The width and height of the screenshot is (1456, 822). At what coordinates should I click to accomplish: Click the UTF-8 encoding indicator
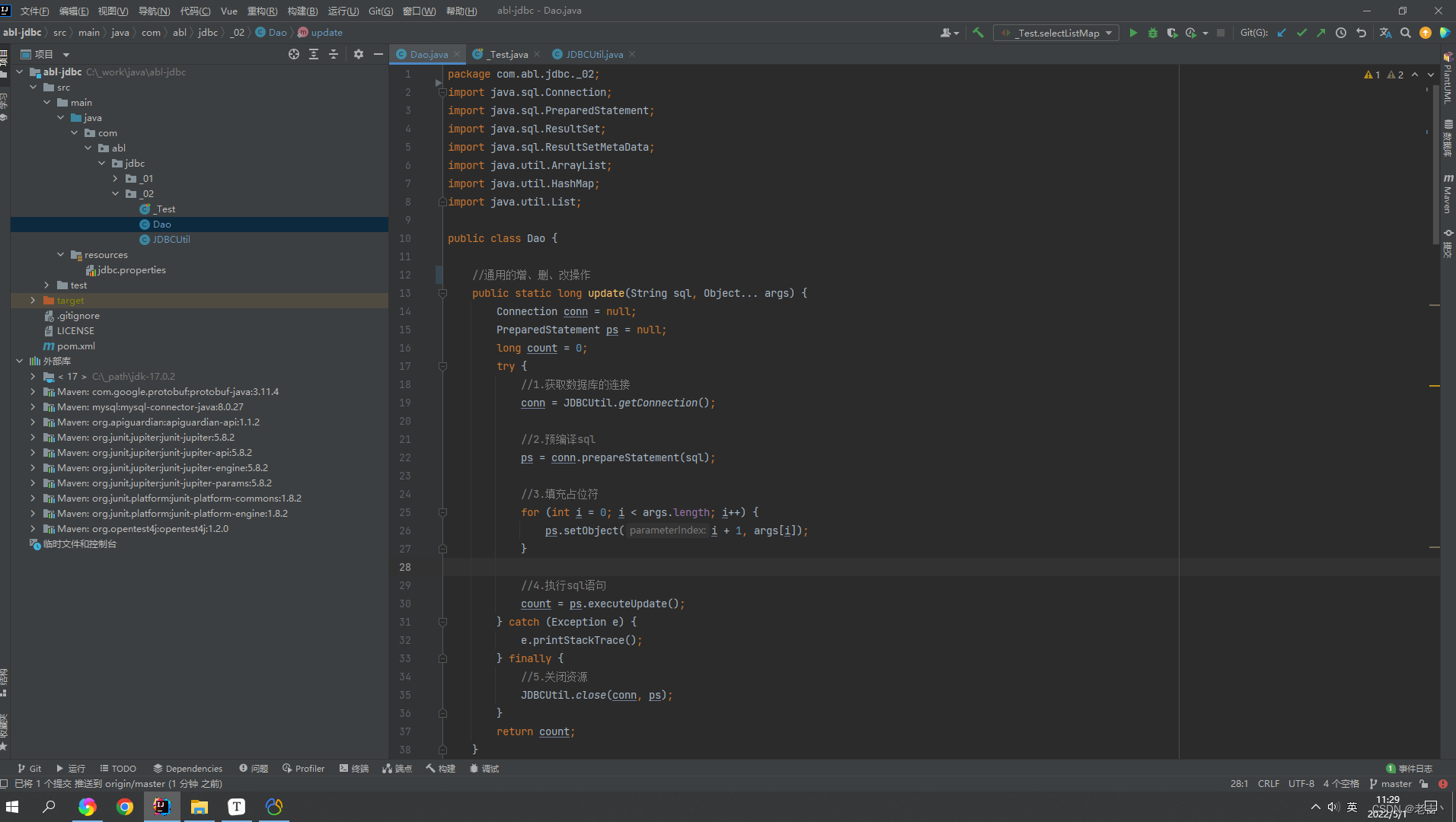(1301, 783)
